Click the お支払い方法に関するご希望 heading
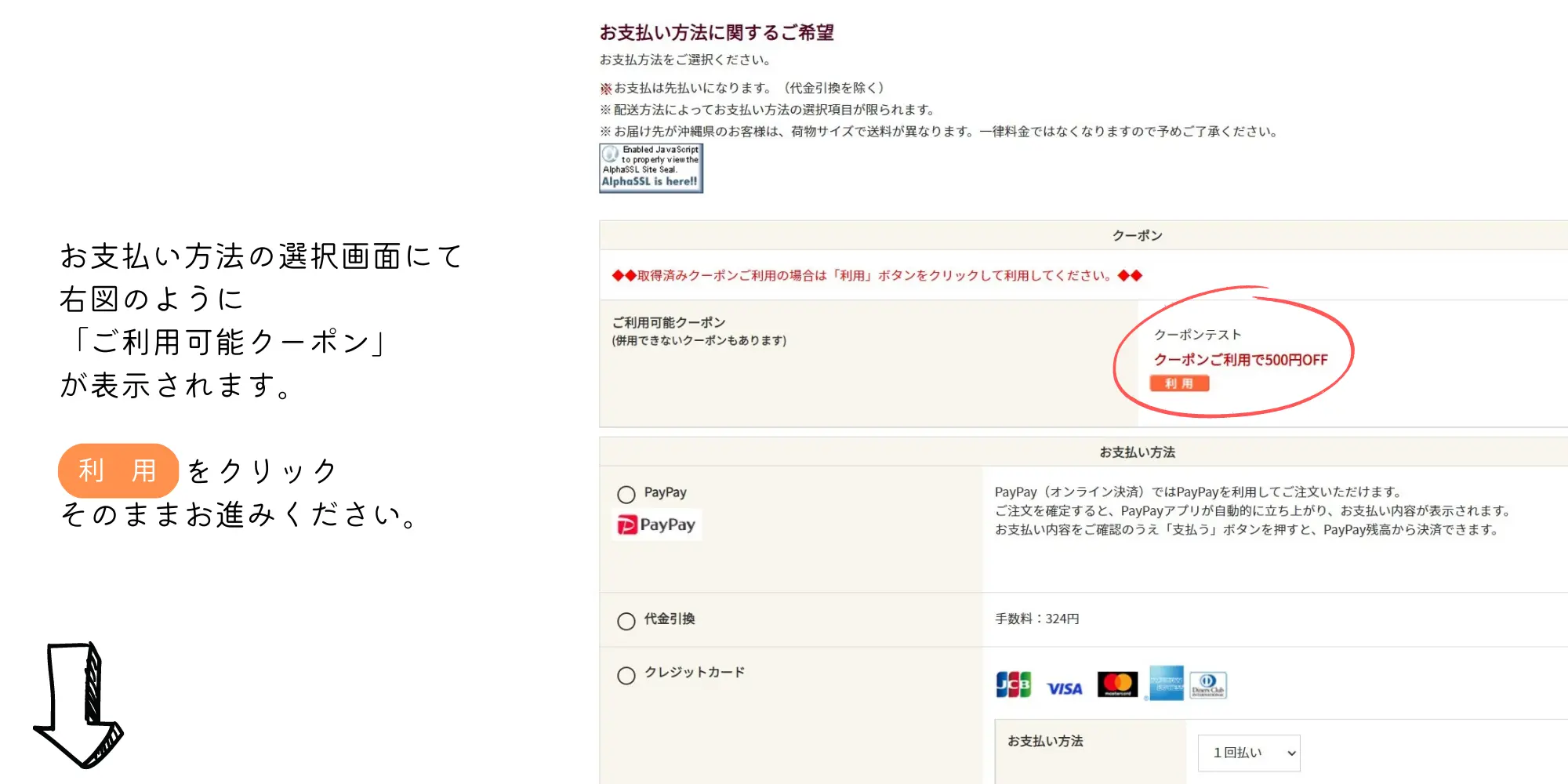1568x784 pixels. (717, 33)
